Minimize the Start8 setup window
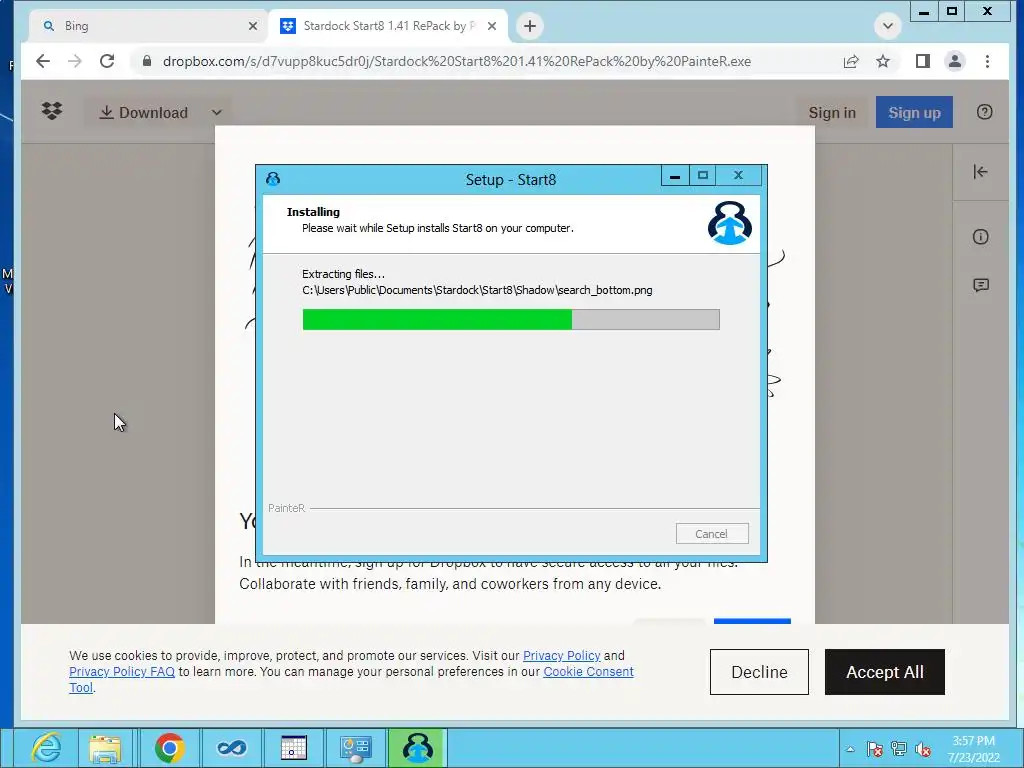1024x768 pixels. pyautogui.click(x=675, y=176)
